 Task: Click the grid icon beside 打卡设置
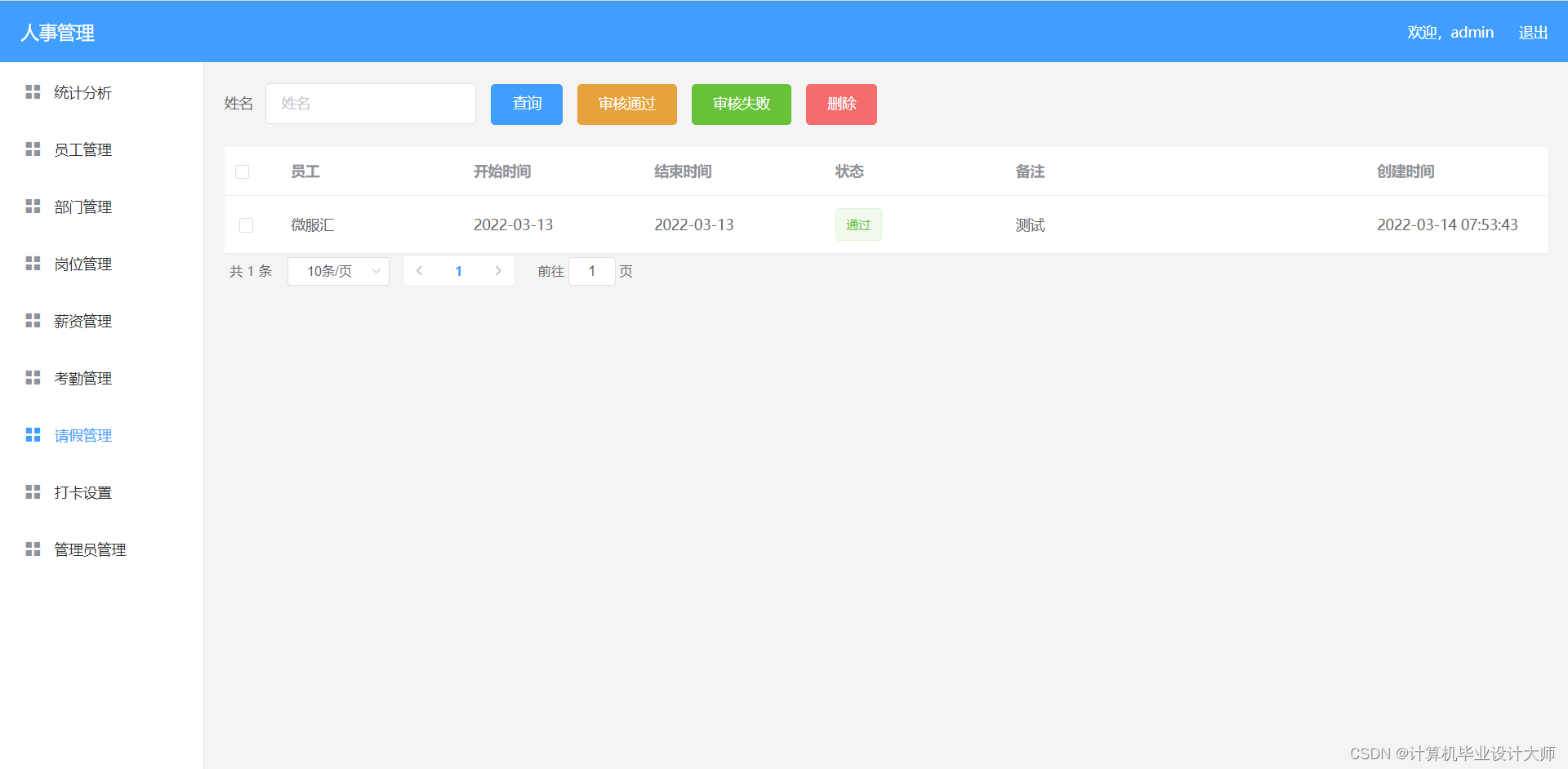(33, 492)
